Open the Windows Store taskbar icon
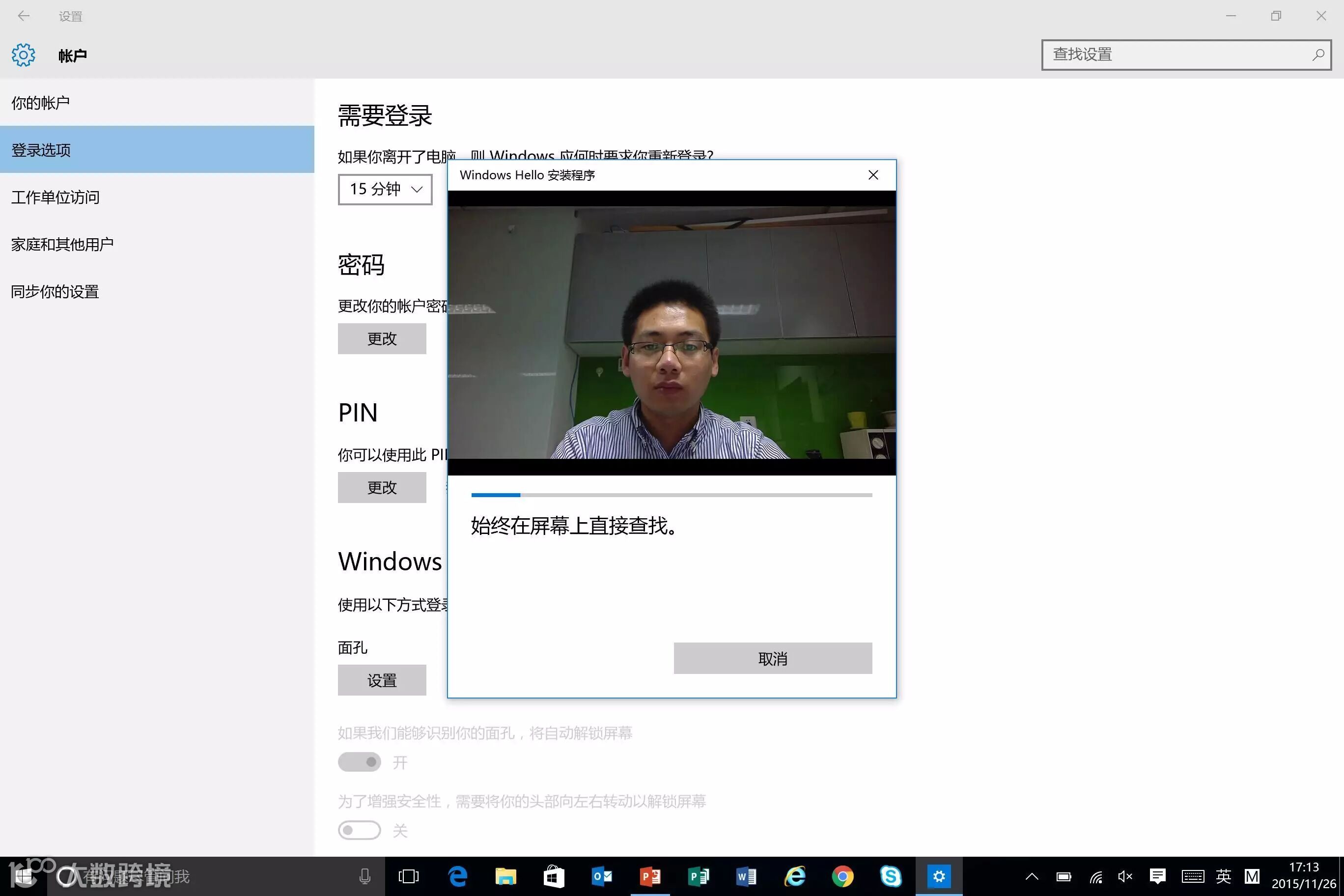The image size is (1344, 896). (554, 876)
